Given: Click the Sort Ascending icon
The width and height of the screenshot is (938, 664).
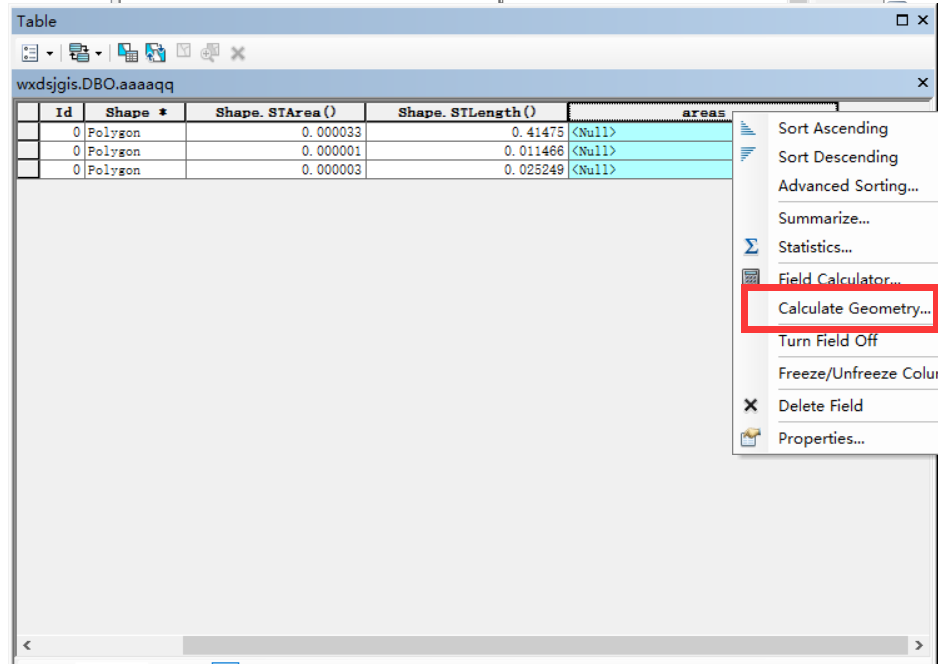Looking at the screenshot, I should click(751, 128).
